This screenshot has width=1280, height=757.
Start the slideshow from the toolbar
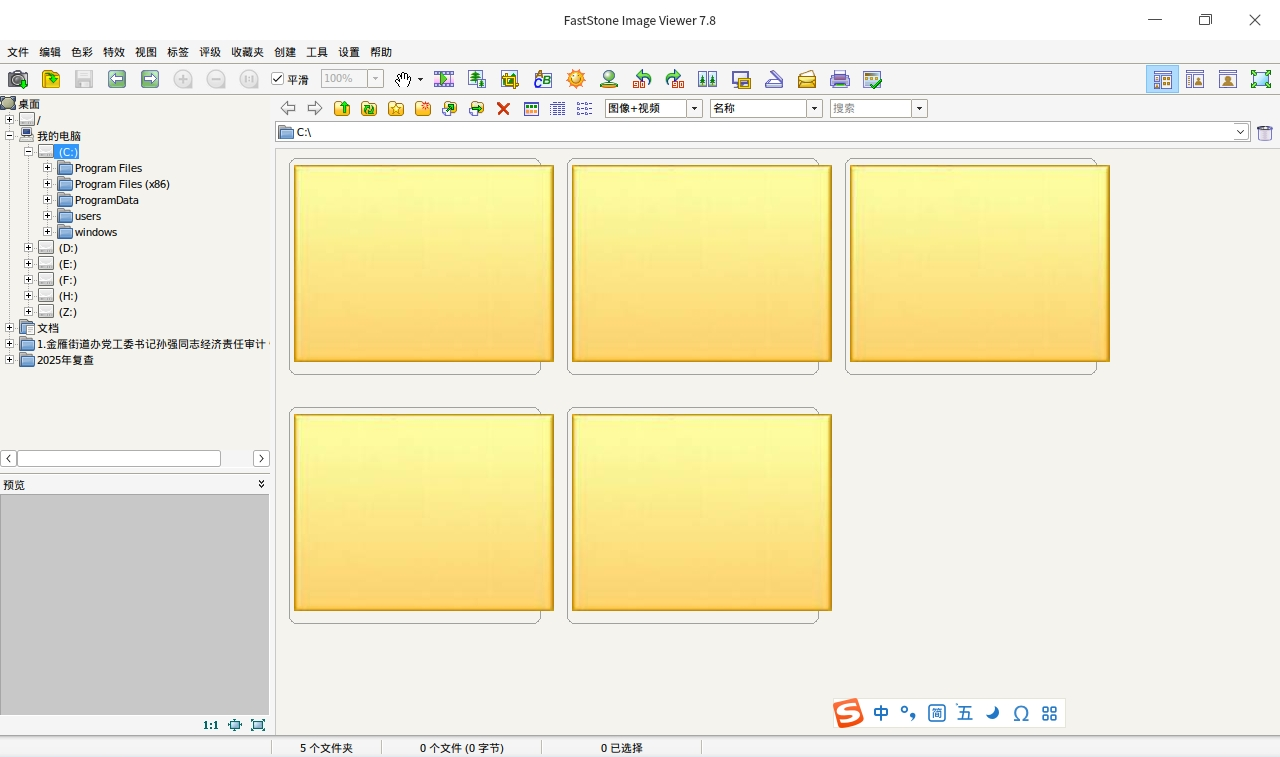coord(444,79)
